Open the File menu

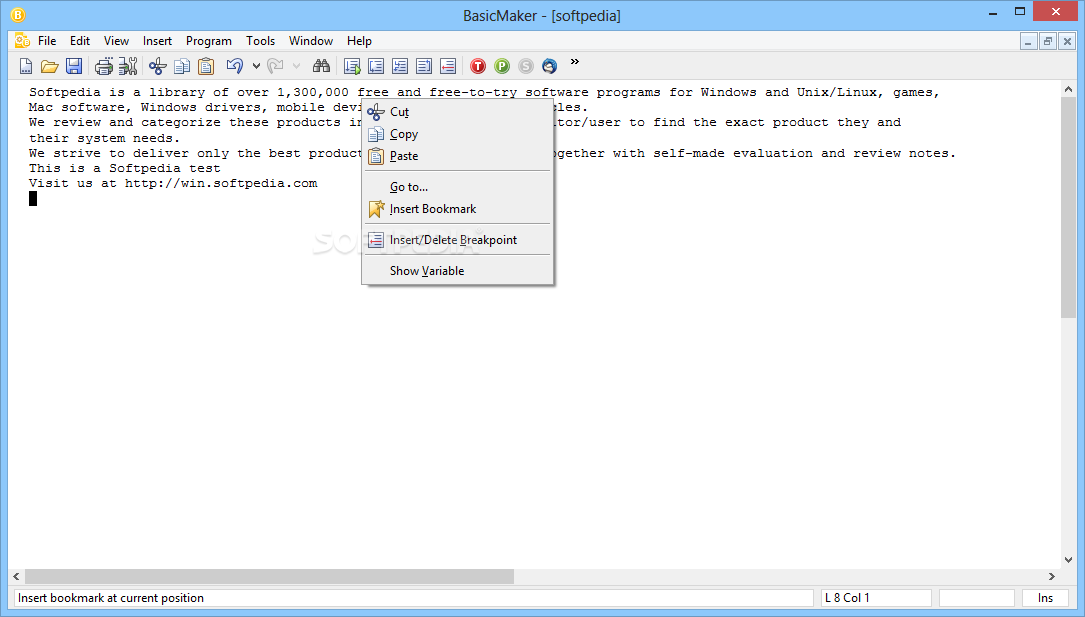click(x=47, y=41)
